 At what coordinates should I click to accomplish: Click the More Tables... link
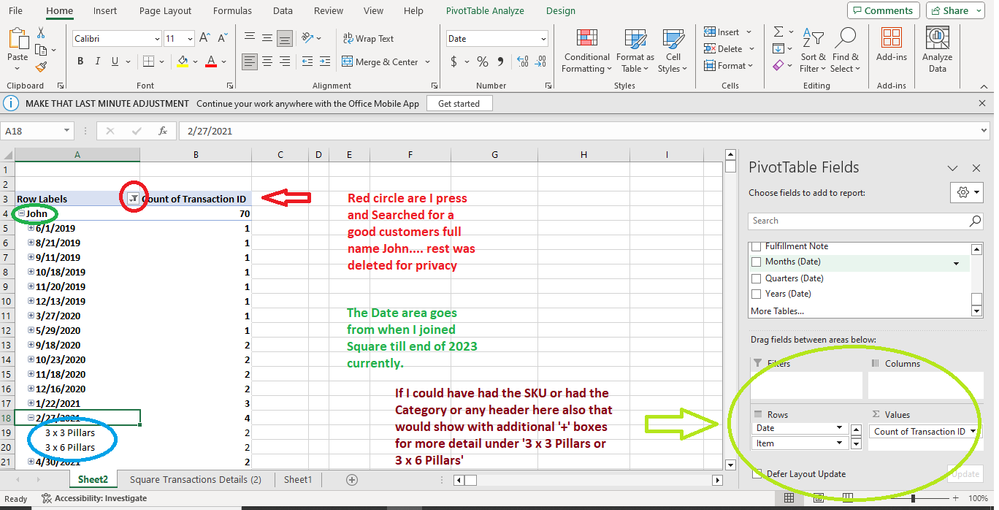pos(779,311)
